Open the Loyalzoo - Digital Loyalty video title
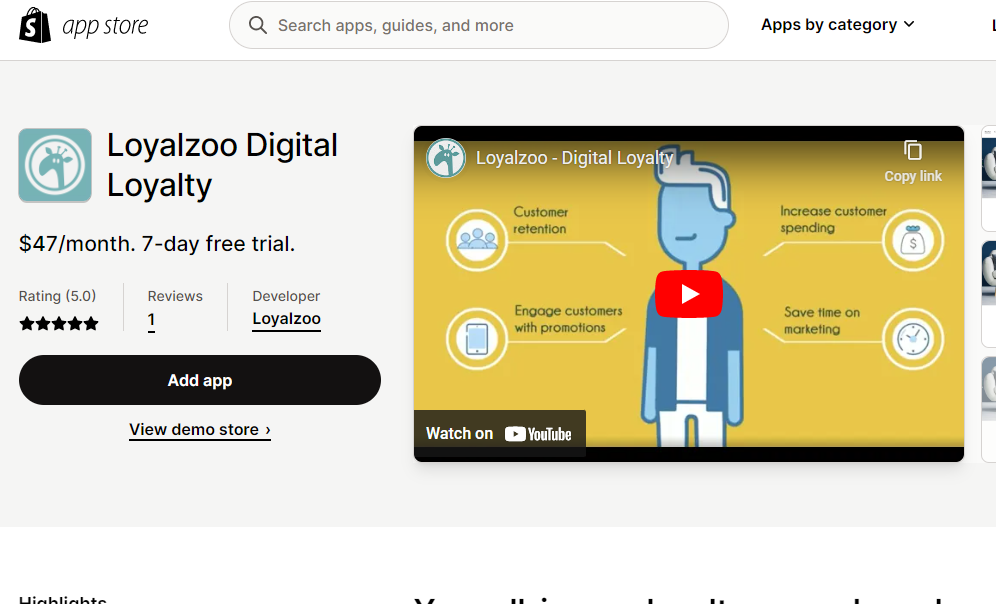Screen dimensions: 996x604 pyautogui.click(x=574, y=158)
